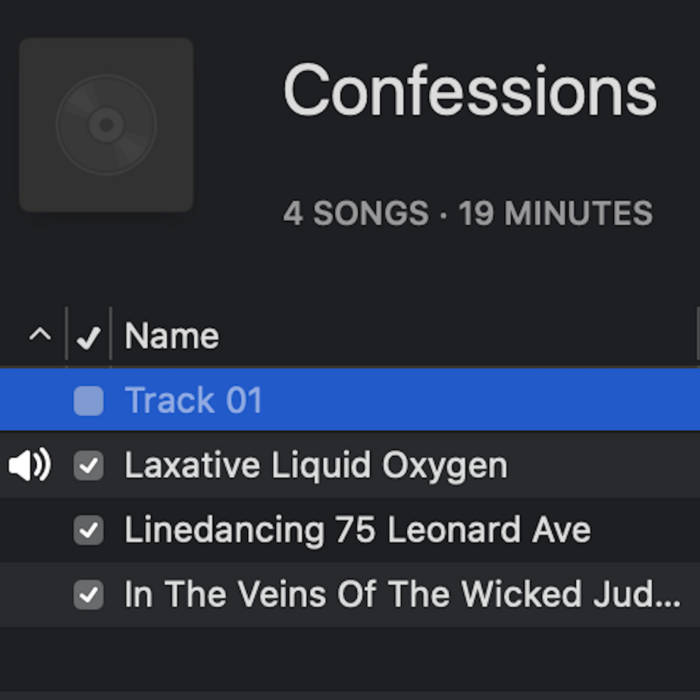This screenshot has width=700, height=700.
Task: Uncheck In The Veins Of The Wicked checkbox
Action: [89, 595]
